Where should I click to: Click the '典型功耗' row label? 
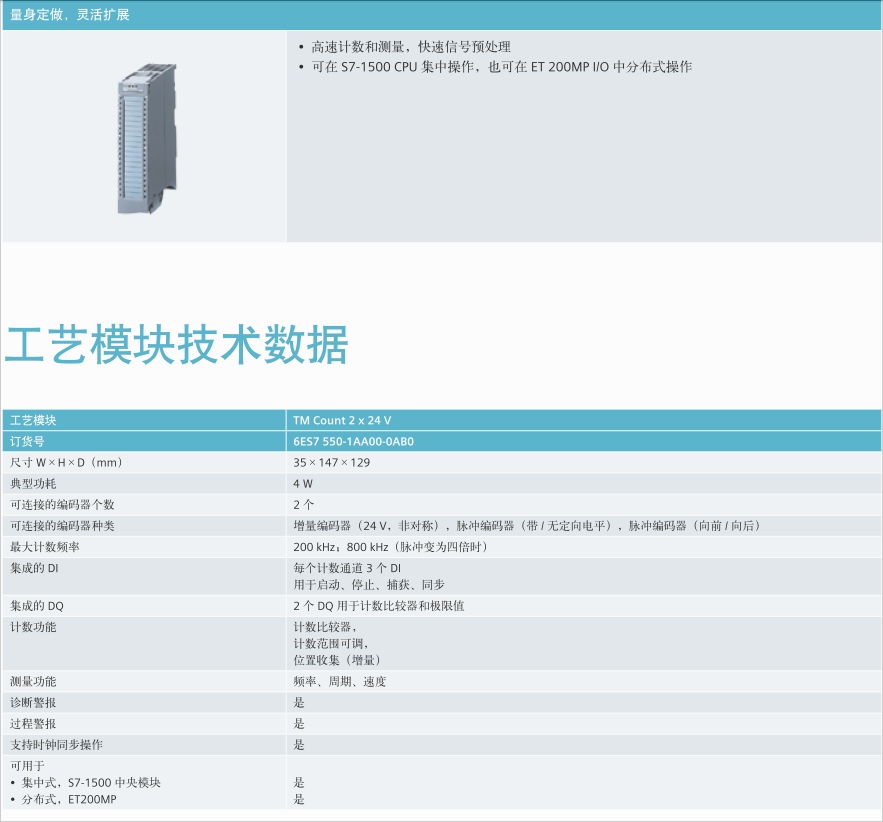click(x=33, y=484)
